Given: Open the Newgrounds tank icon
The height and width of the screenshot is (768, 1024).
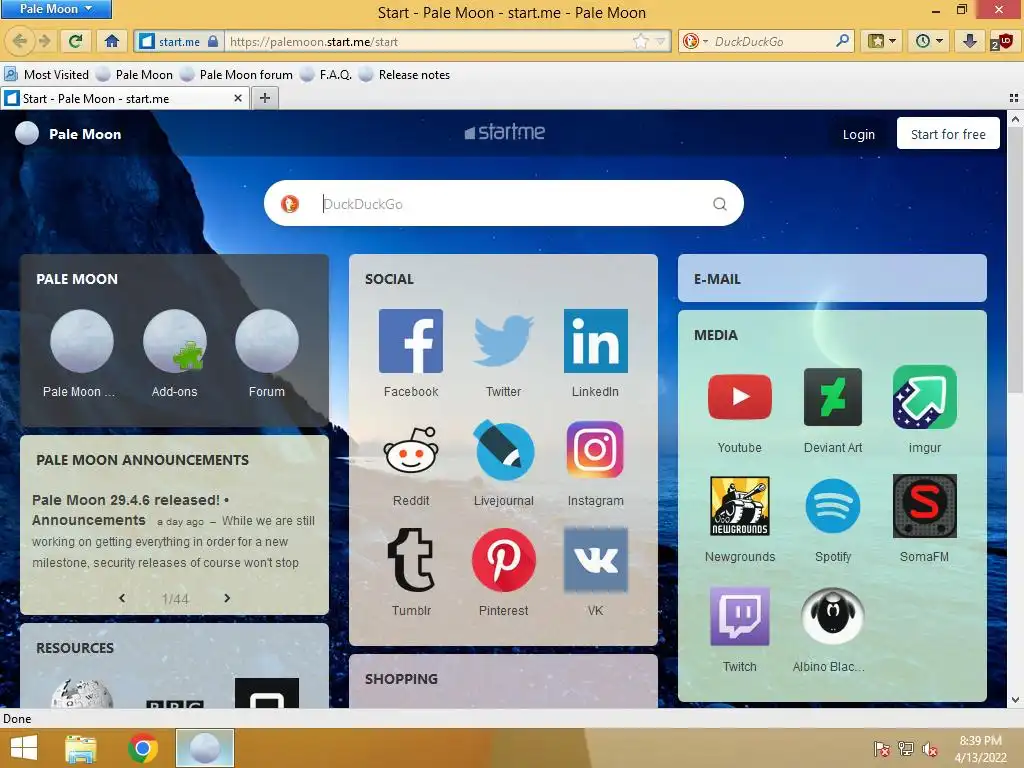Looking at the screenshot, I should 739,506.
